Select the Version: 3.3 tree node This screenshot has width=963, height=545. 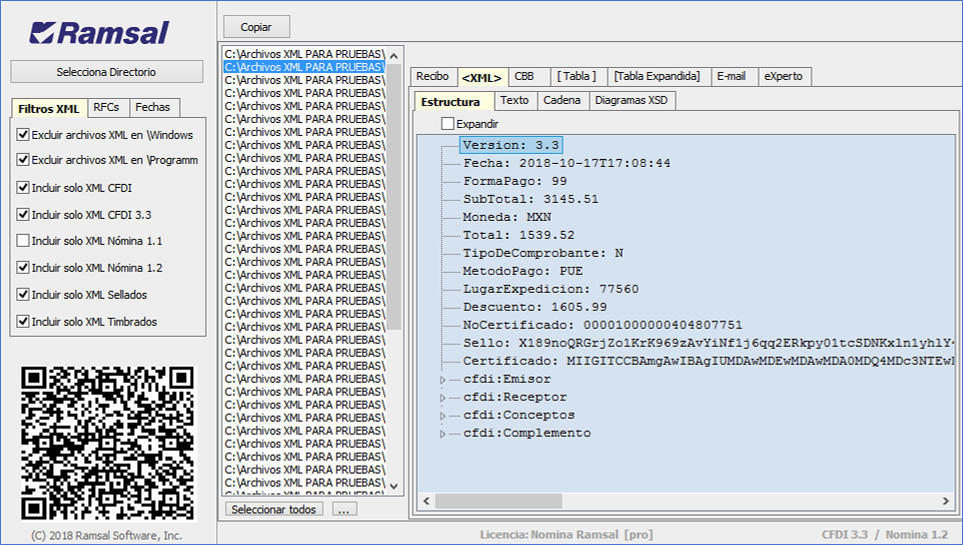[511, 145]
